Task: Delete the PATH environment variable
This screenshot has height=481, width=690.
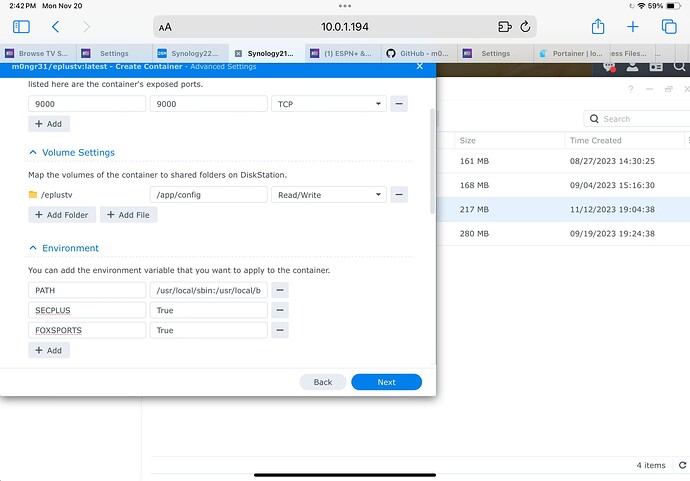Action: (280, 290)
